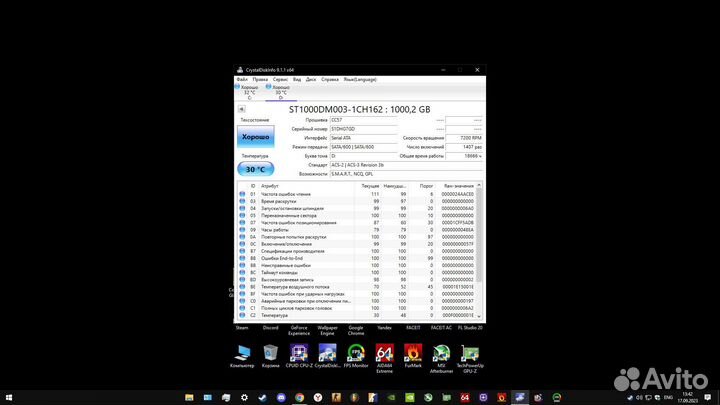Open the Диск menu
The height and width of the screenshot is (405, 720).
pyautogui.click(x=311, y=79)
